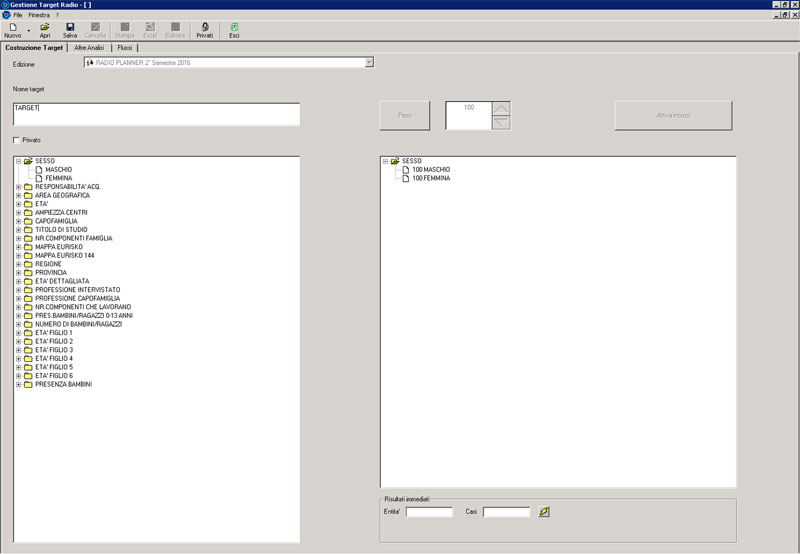800x554 pixels.
Task: Click the Nome target text field
Action: point(156,114)
